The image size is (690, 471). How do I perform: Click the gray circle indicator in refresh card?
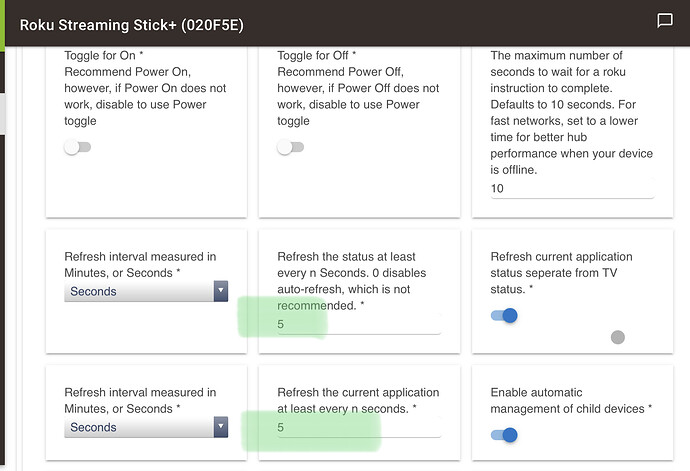coord(618,337)
